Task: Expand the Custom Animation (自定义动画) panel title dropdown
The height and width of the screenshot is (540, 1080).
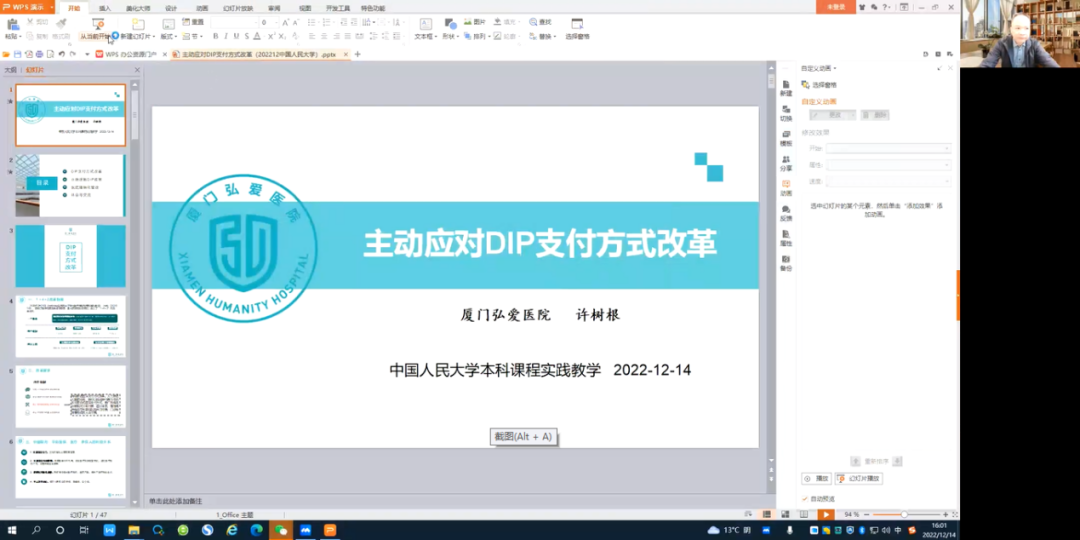Action: [x=835, y=69]
